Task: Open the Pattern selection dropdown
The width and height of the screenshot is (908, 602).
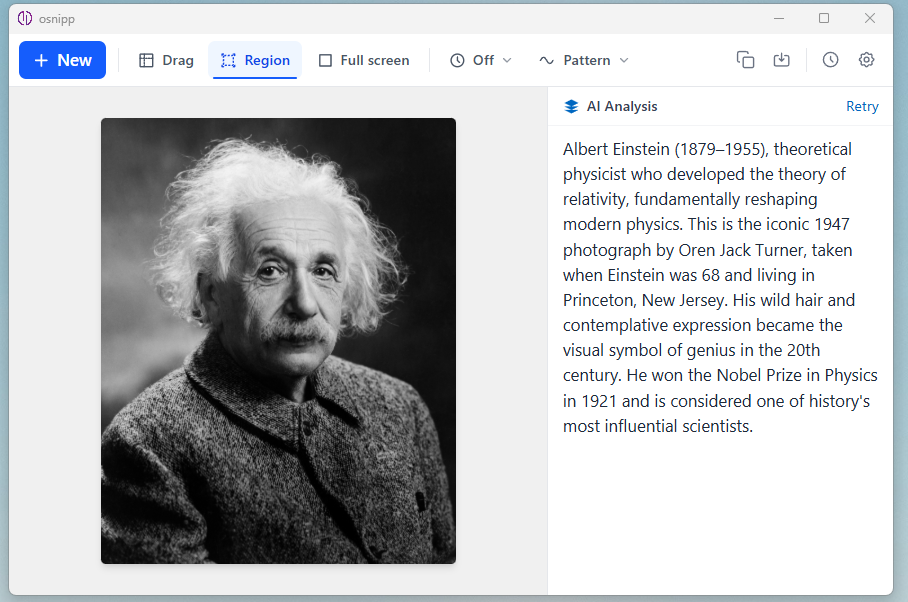Action: coord(583,60)
